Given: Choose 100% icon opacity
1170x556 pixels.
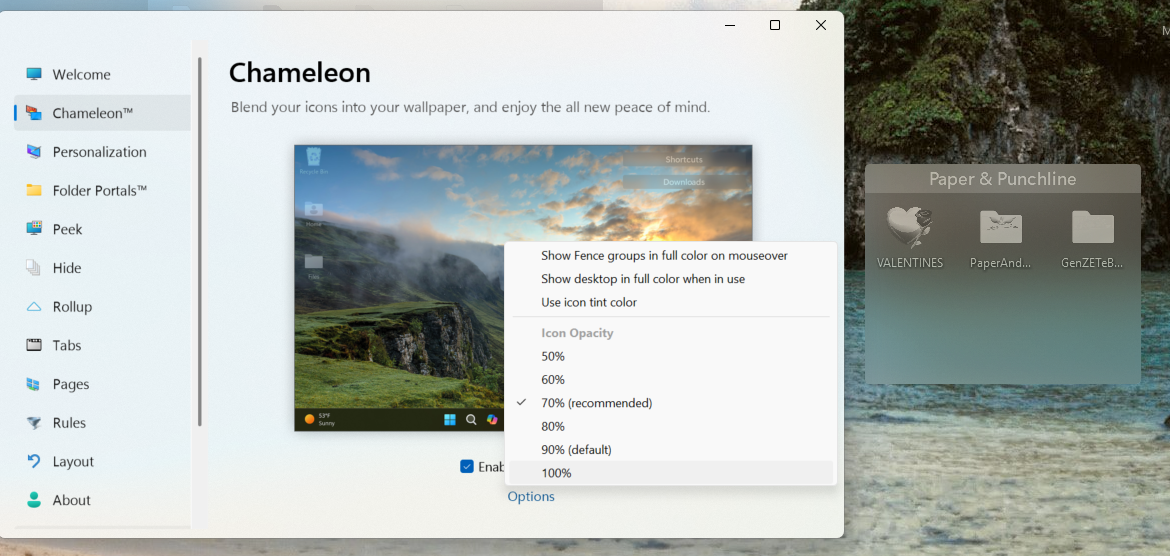Looking at the screenshot, I should (556, 473).
